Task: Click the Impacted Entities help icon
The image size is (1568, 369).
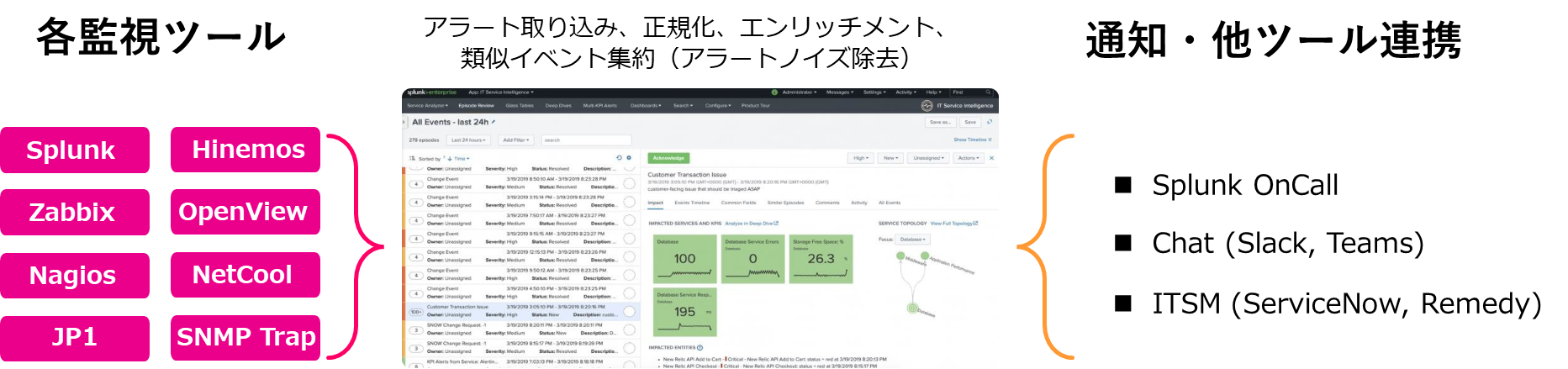Action: pos(700,347)
